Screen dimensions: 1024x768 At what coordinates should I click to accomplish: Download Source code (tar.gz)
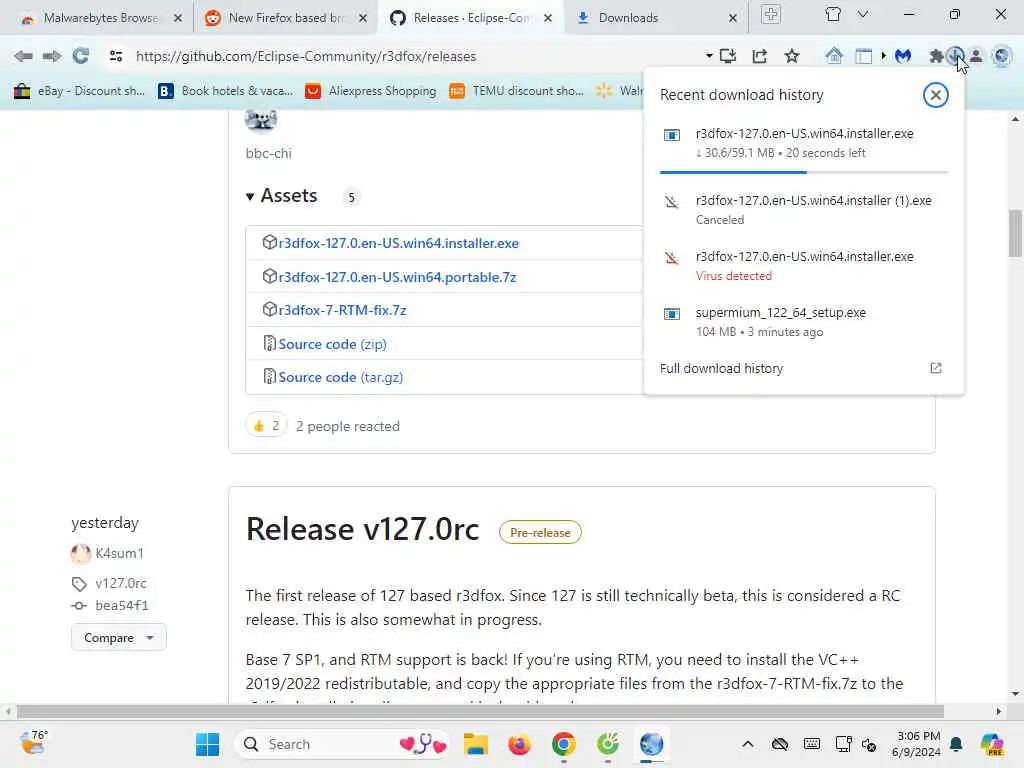click(340, 377)
